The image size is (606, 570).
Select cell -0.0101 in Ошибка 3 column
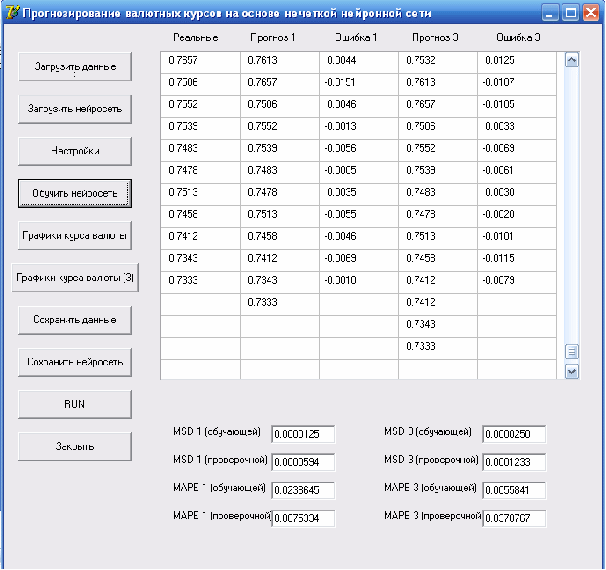pos(517,238)
